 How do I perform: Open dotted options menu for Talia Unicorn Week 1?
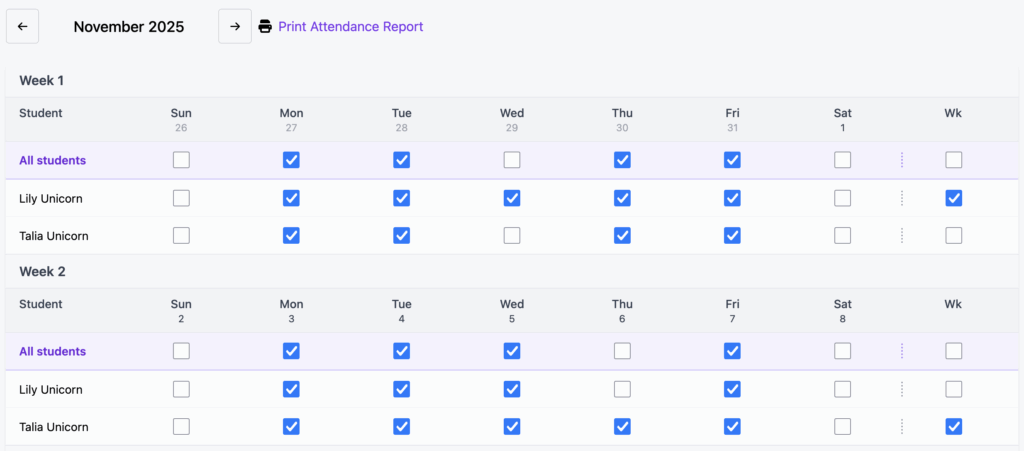pyautogui.click(x=901, y=236)
